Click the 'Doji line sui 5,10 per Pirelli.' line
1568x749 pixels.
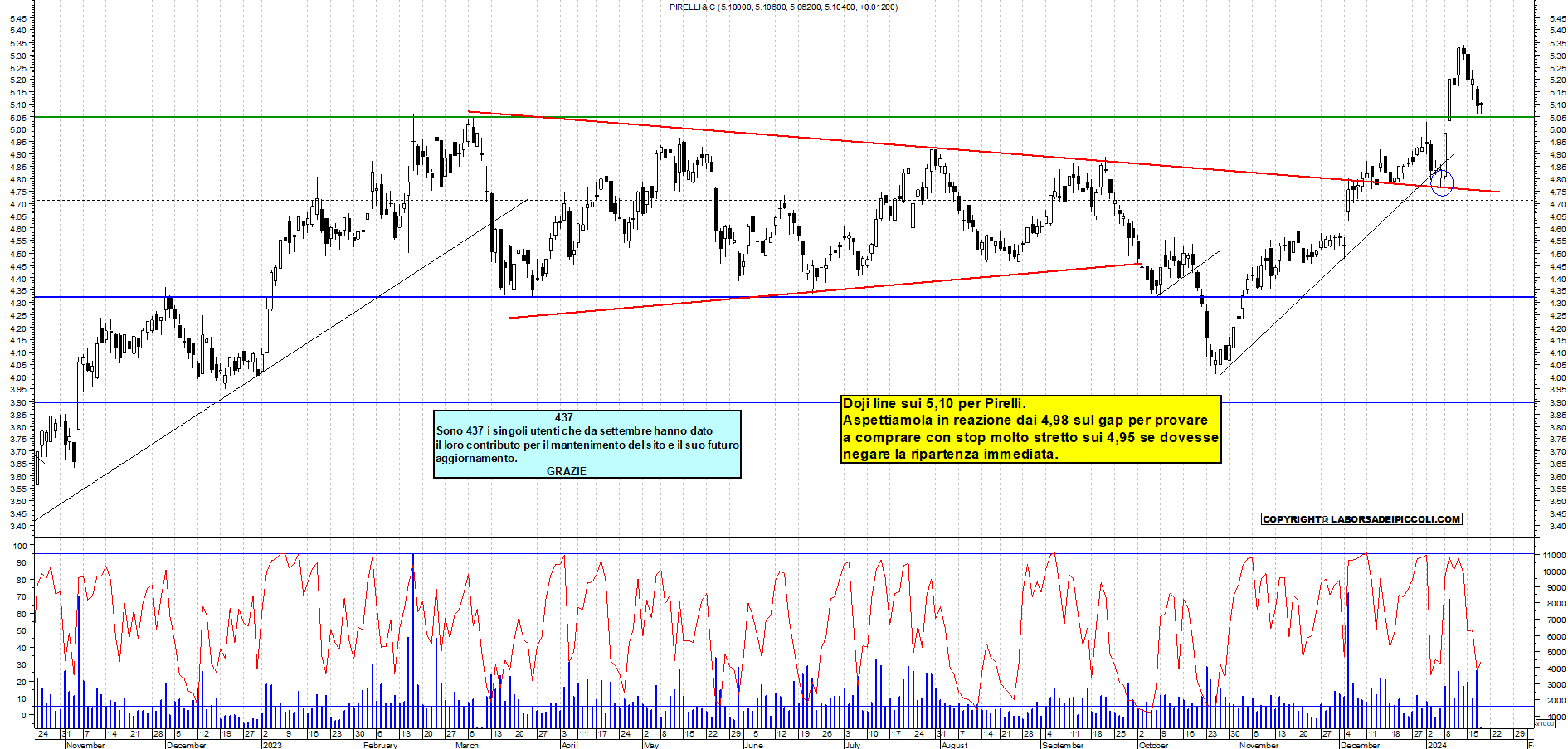click(x=934, y=404)
